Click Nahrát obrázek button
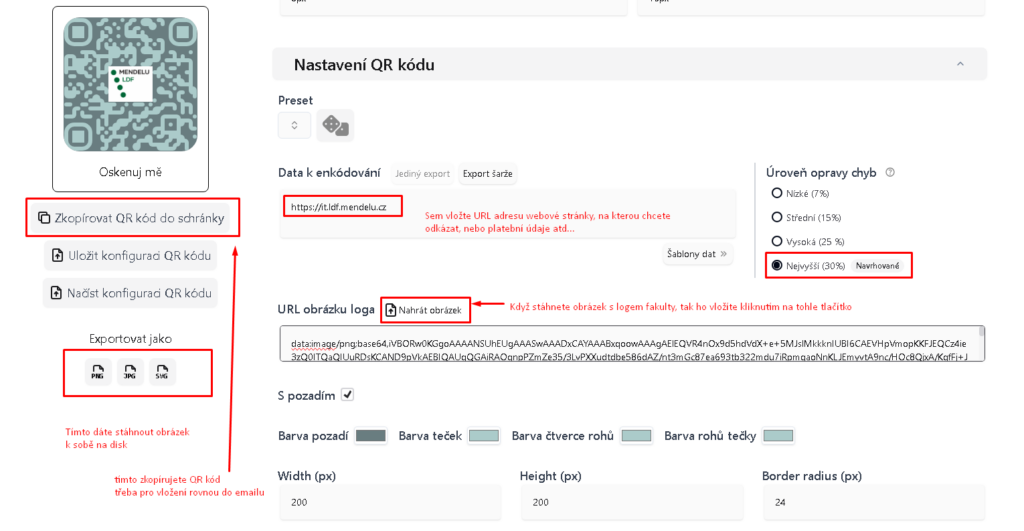The image size is (1024, 531). pos(424,310)
